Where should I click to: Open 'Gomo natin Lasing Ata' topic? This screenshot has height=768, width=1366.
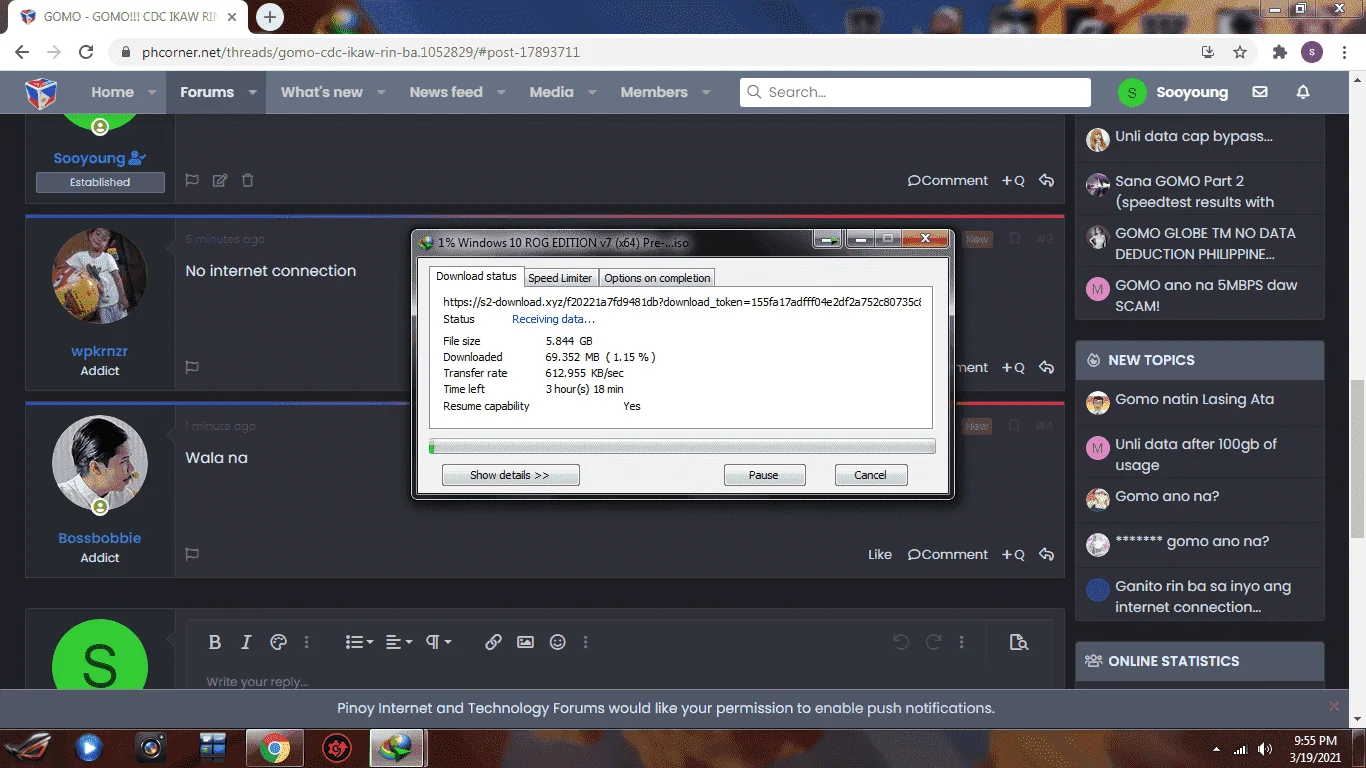pos(1194,399)
